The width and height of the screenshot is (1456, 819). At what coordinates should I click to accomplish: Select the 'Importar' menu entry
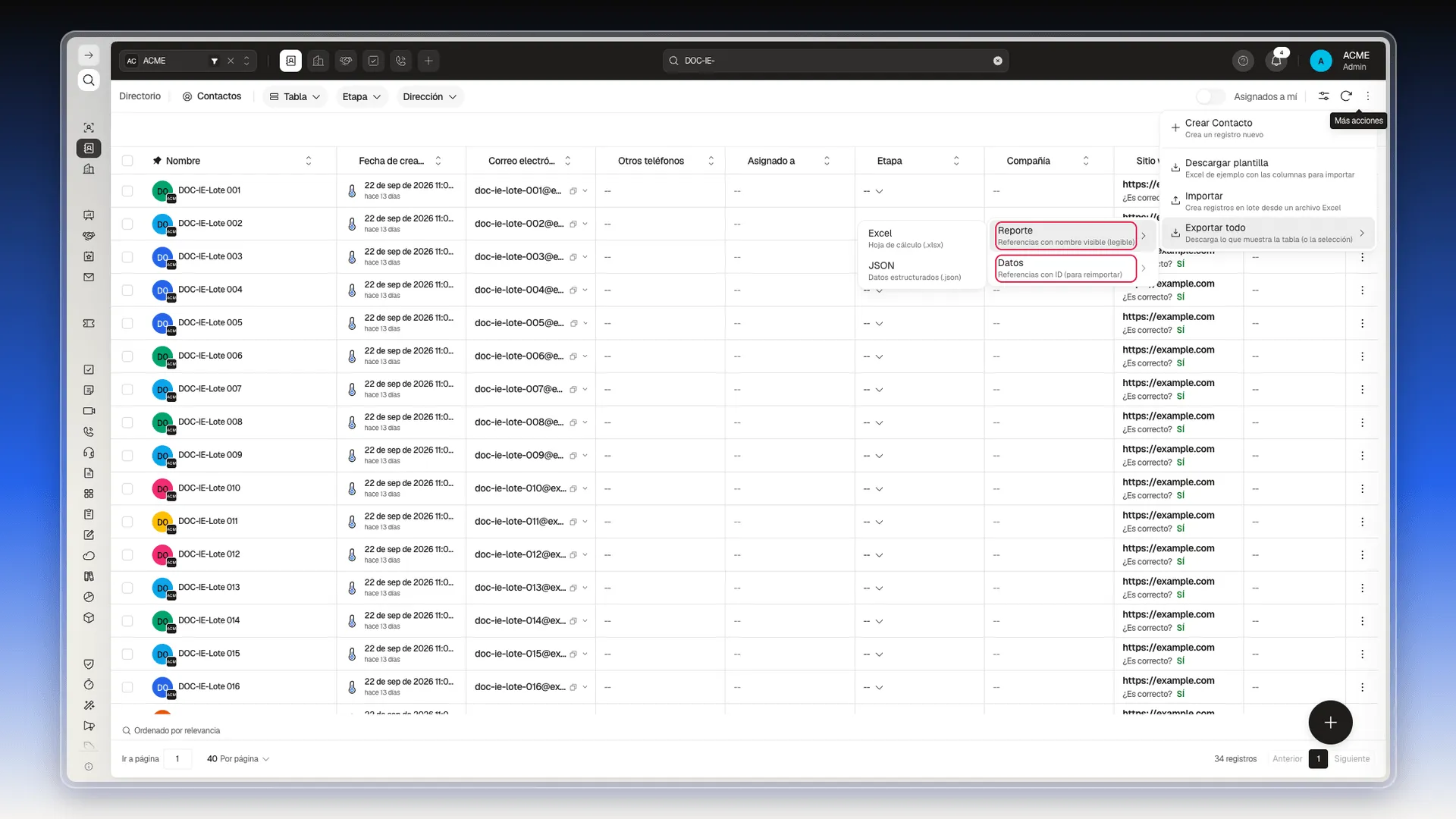[x=1269, y=201]
